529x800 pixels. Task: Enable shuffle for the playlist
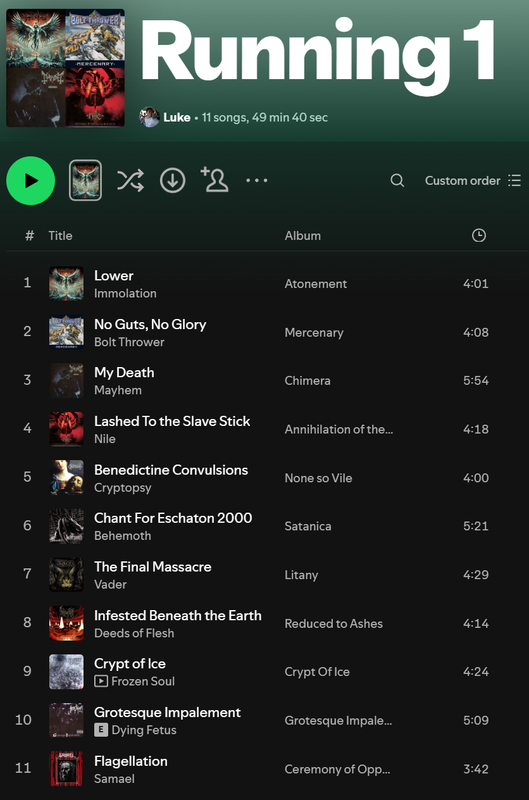[x=131, y=181]
